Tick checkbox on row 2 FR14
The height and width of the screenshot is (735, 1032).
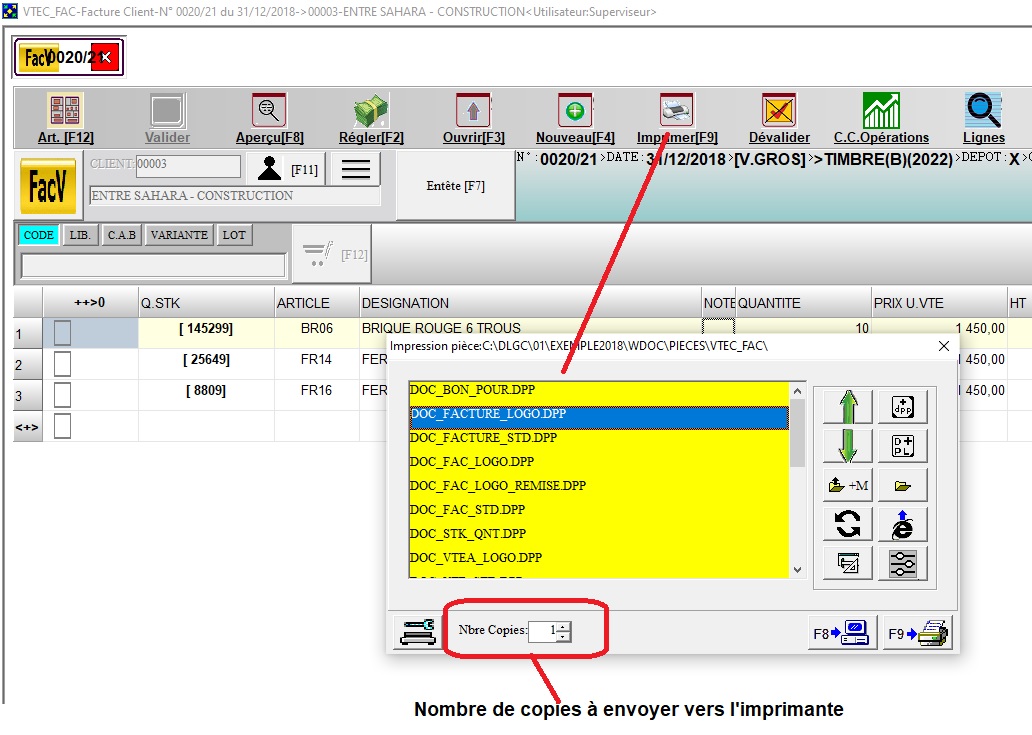click(63, 363)
